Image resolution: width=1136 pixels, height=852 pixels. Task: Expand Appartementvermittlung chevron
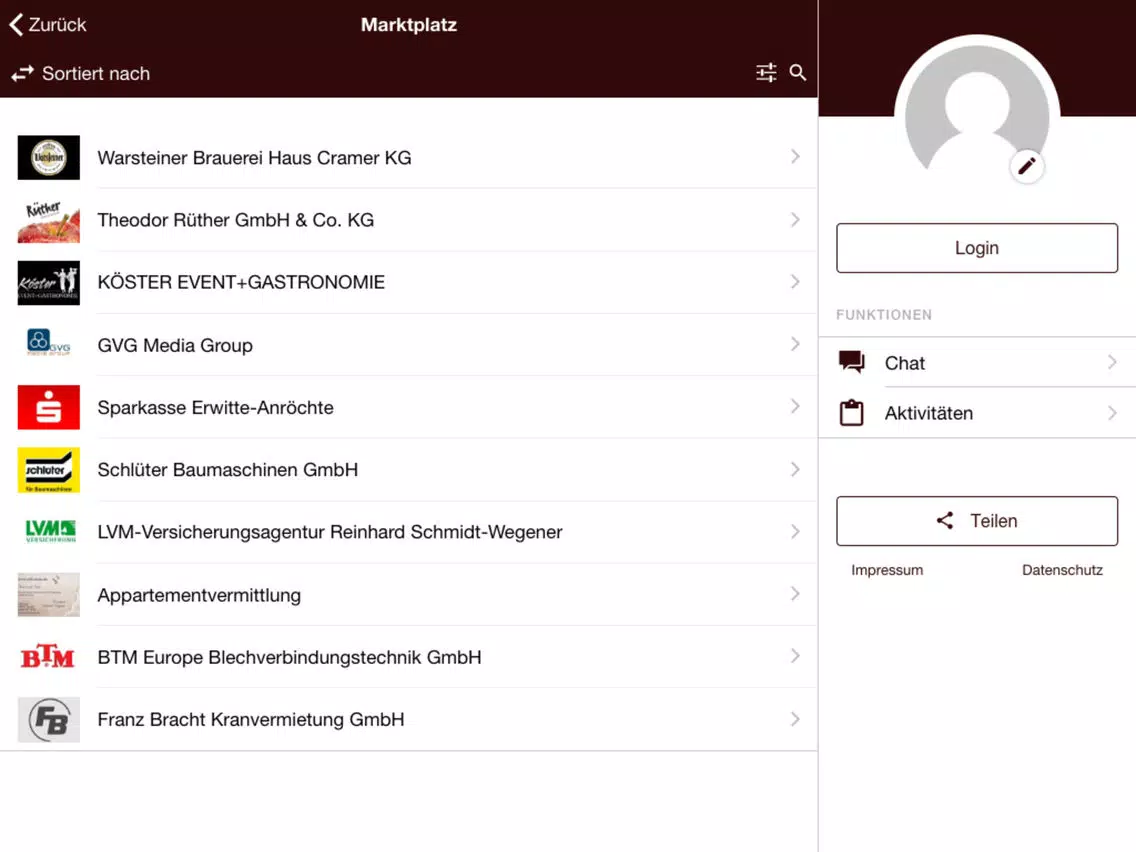click(x=795, y=594)
